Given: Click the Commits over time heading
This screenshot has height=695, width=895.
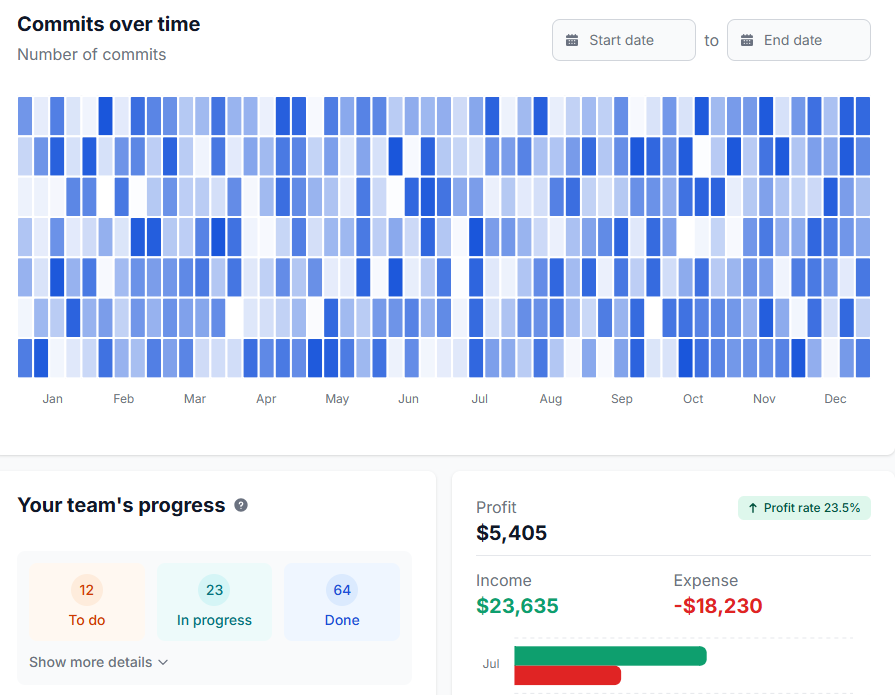Looking at the screenshot, I should [x=108, y=24].
